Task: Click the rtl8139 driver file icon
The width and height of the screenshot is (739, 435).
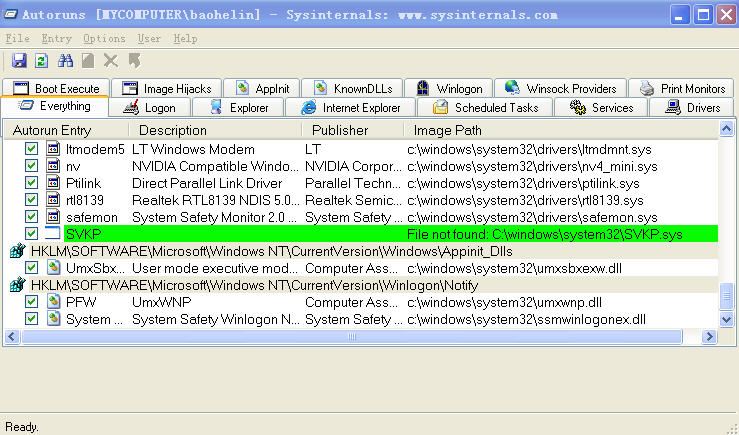Action: point(53,200)
